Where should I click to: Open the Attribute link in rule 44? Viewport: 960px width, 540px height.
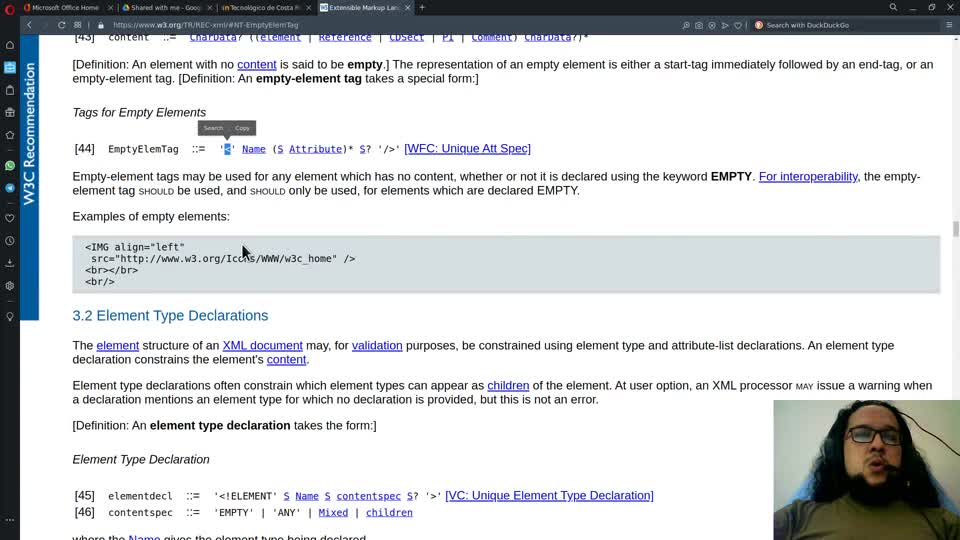click(x=315, y=149)
